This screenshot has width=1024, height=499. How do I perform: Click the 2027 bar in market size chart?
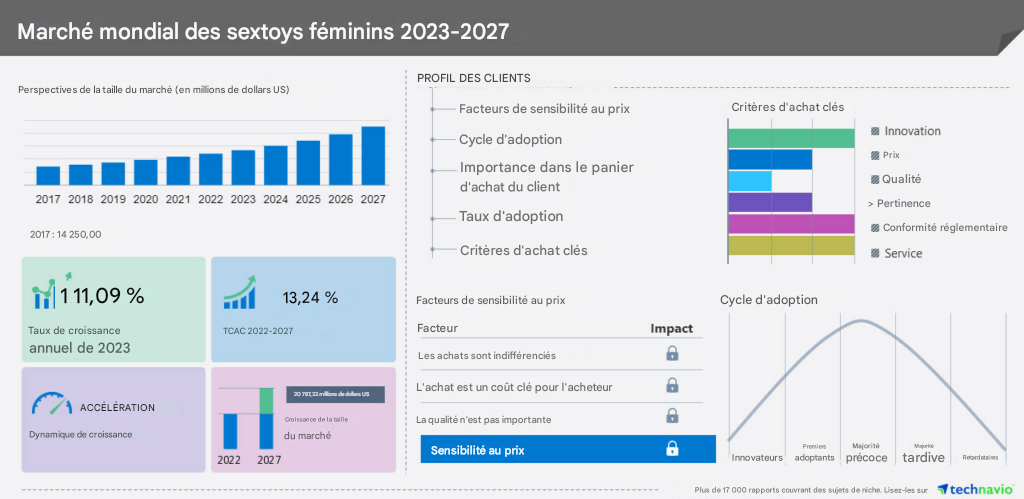(x=373, y=156)
